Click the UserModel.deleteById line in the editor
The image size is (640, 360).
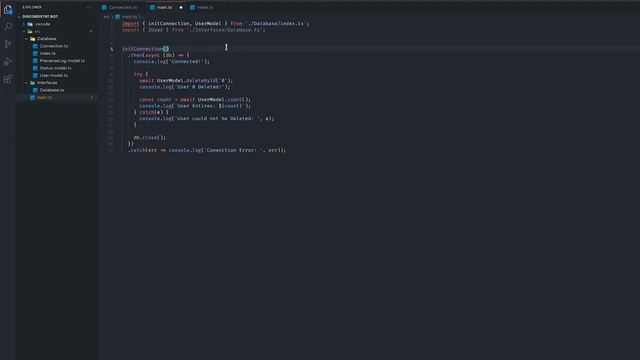point(186,81)
